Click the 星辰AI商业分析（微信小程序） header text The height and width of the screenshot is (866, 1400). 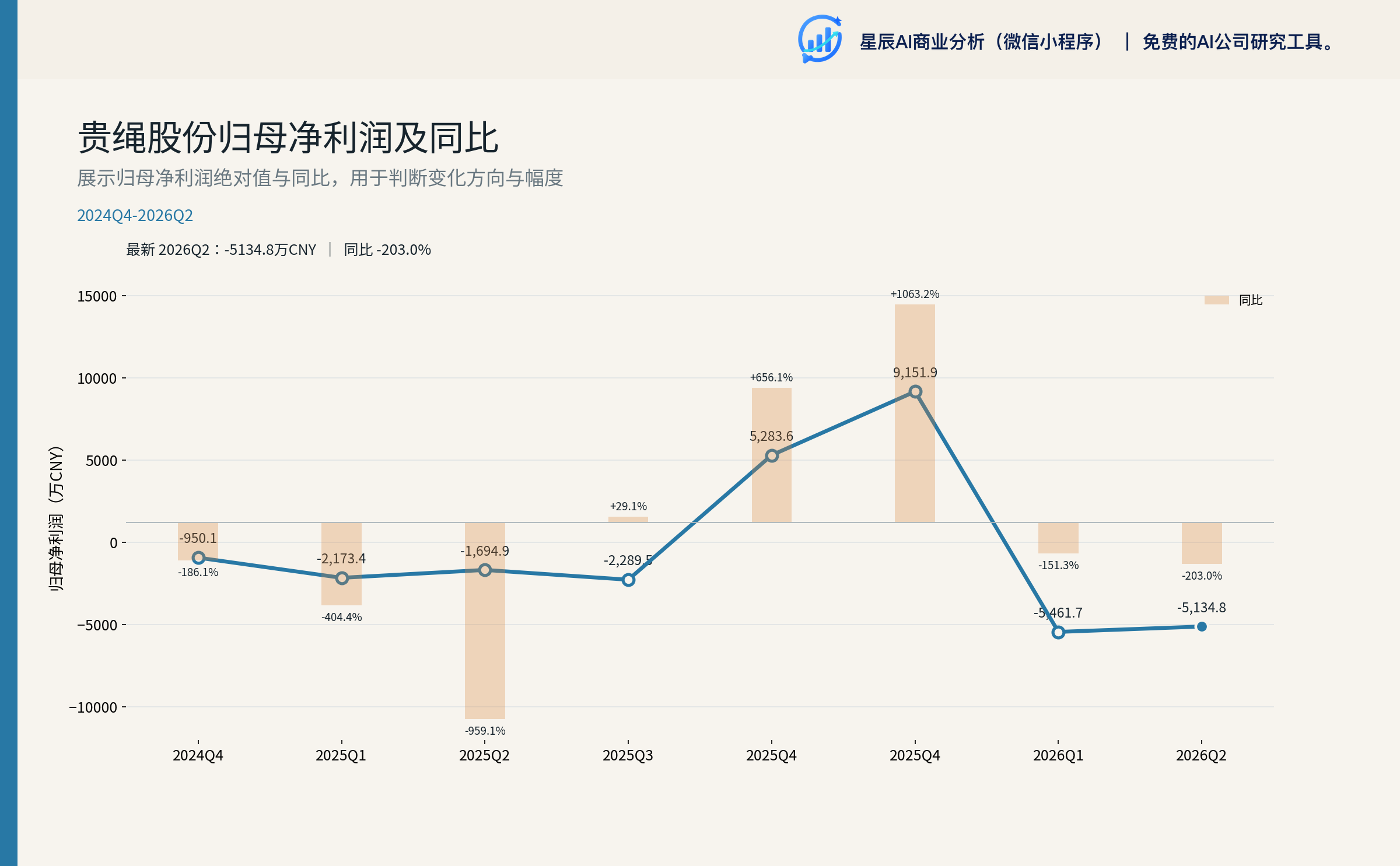click(x=982, y=42)
